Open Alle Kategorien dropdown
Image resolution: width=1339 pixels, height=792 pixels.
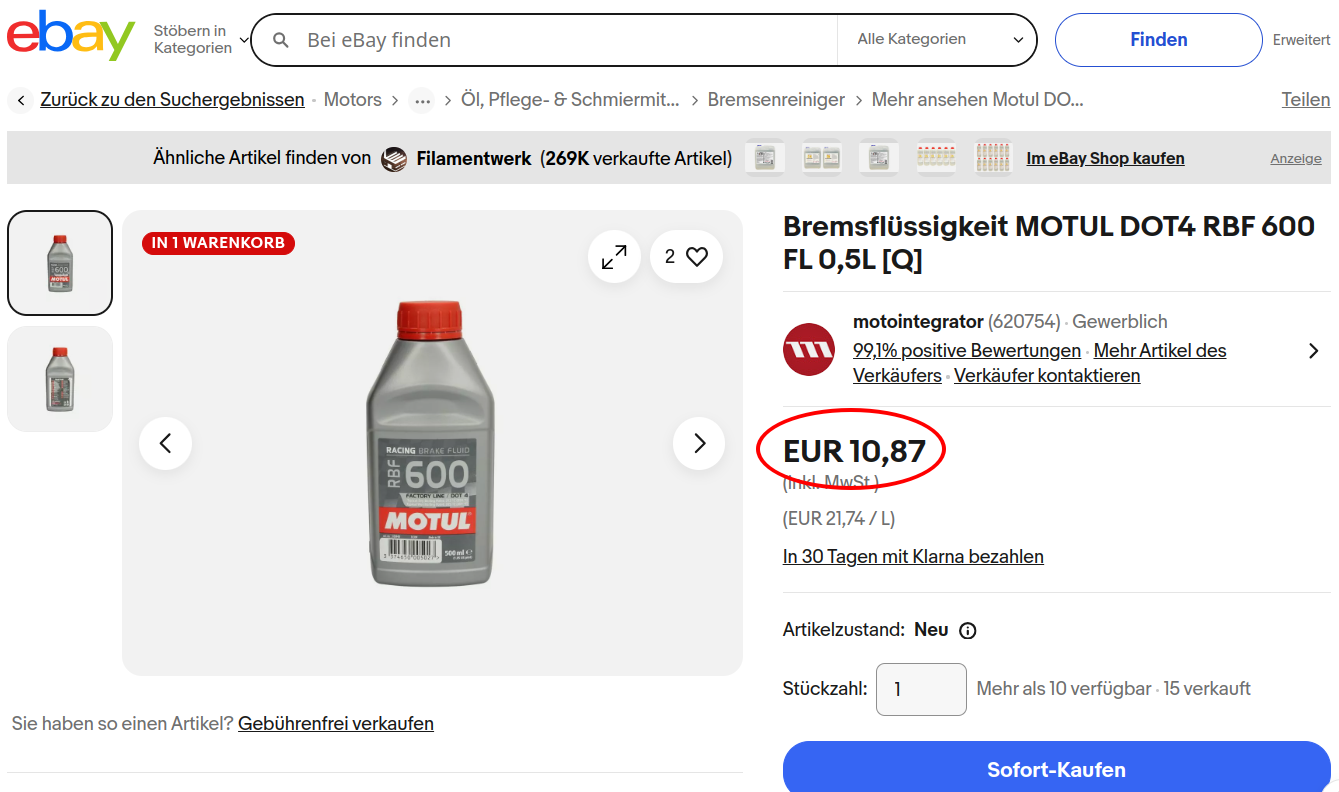tap(940, 40)
